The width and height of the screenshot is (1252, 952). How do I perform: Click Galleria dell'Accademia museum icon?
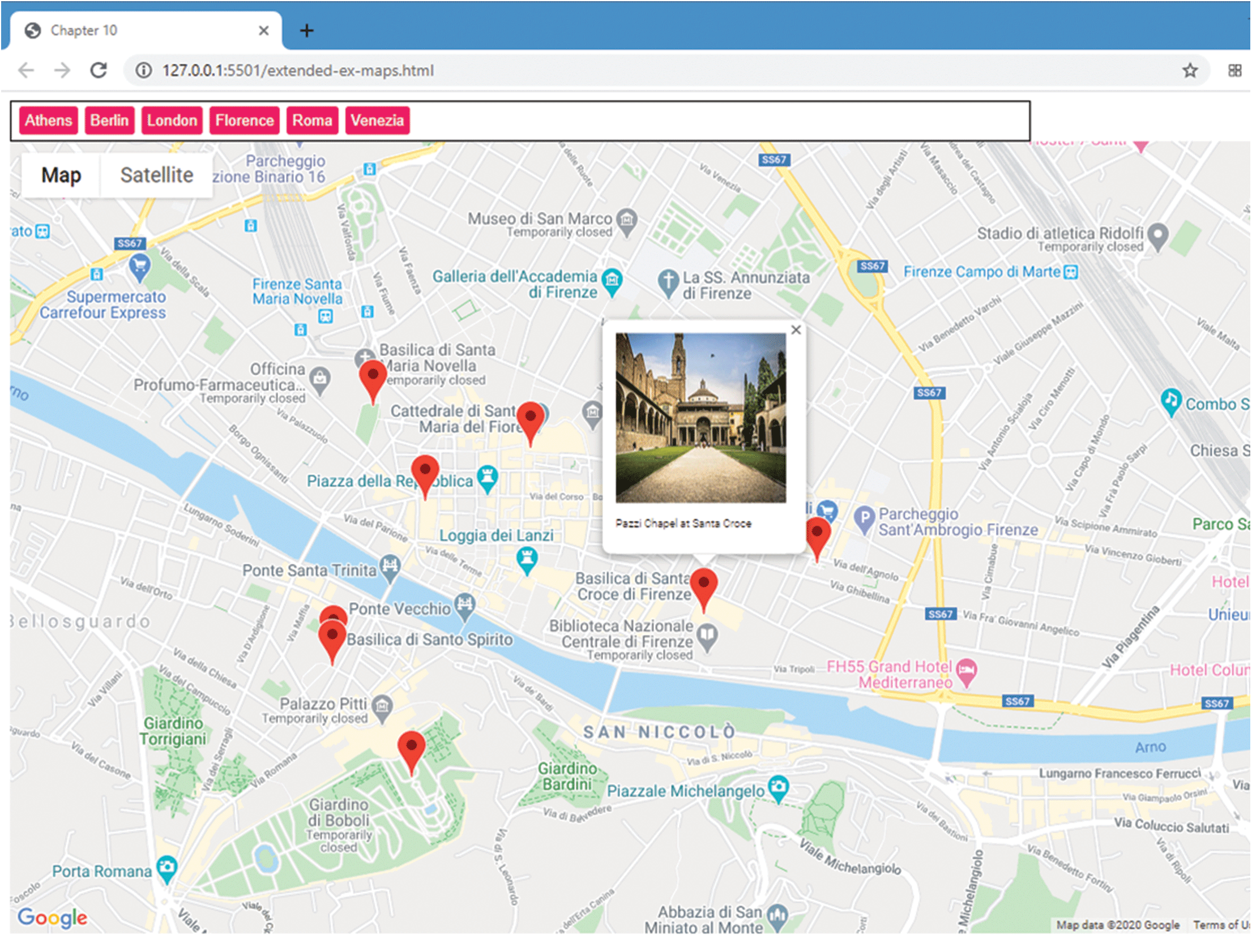pos(612,280)
